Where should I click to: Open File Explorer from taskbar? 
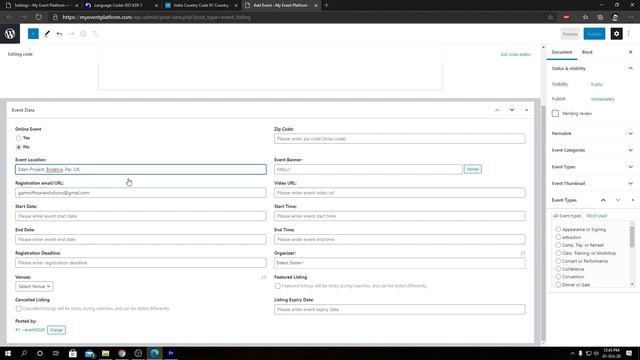click(106, 353)
